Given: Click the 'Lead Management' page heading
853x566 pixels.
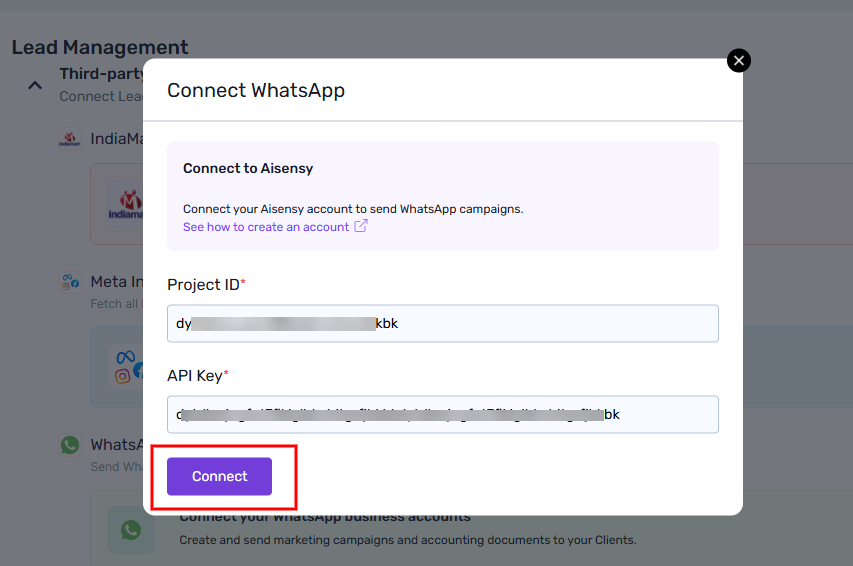Looking at the screenshot, I should click(100, 47).
